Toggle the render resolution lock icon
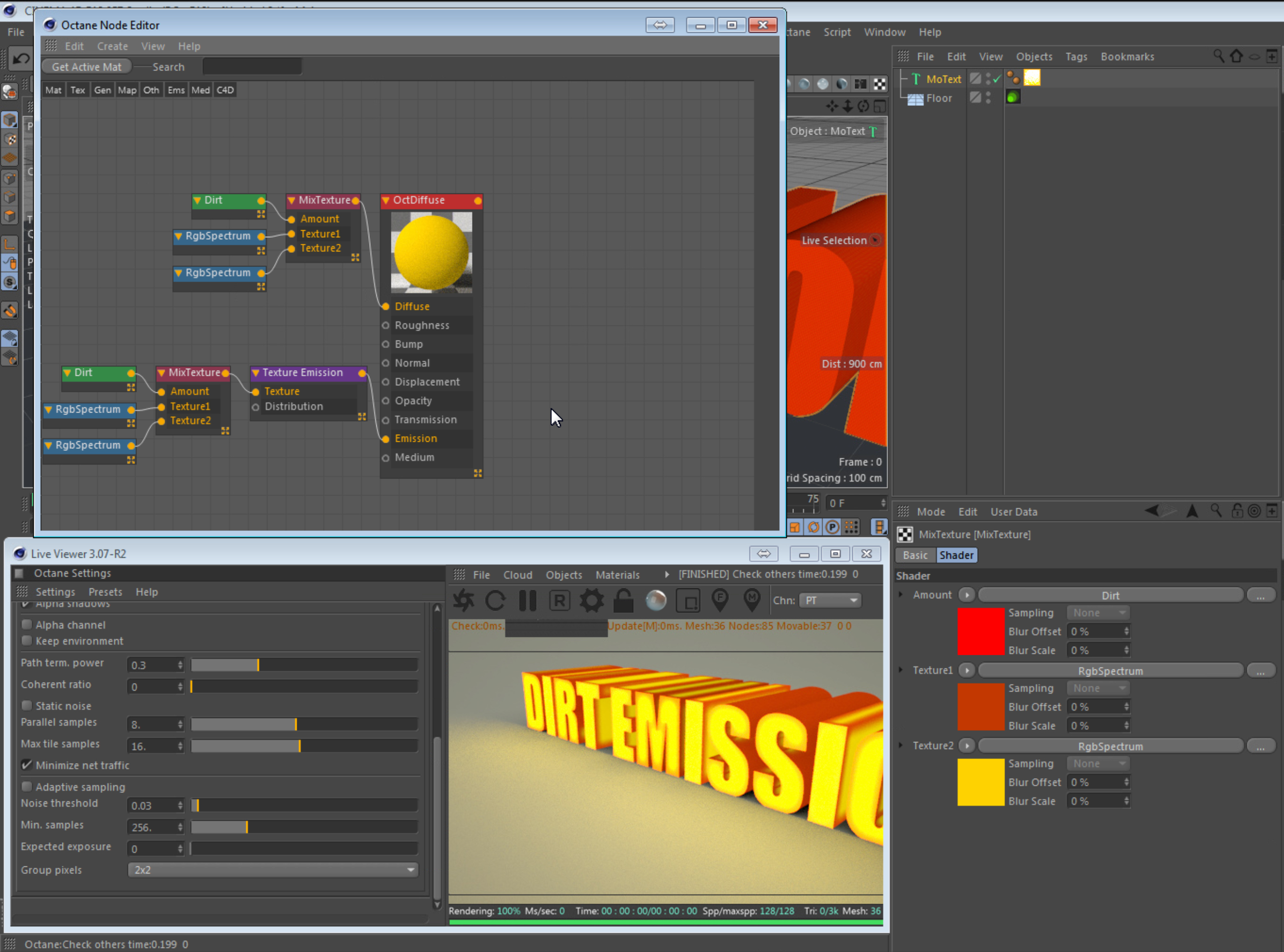Image resolution: width=1284 pixels, height=952 pixels. (x=624, y=600)
